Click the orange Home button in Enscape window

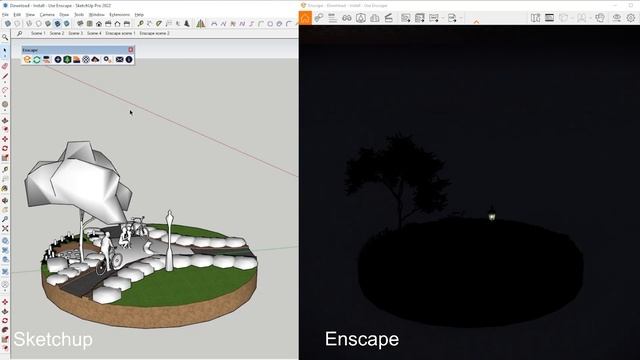305,18
